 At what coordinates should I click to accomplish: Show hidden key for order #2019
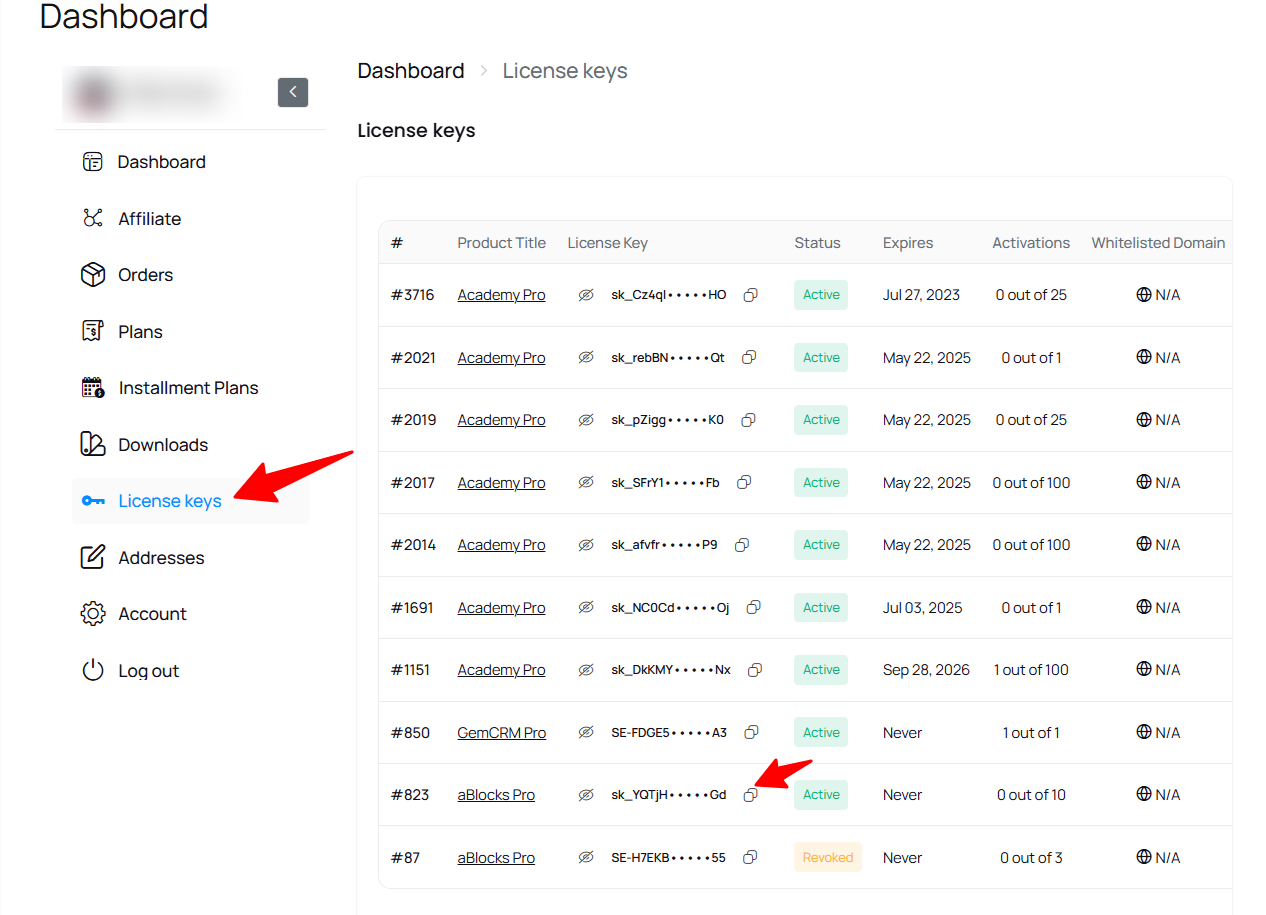586,420
